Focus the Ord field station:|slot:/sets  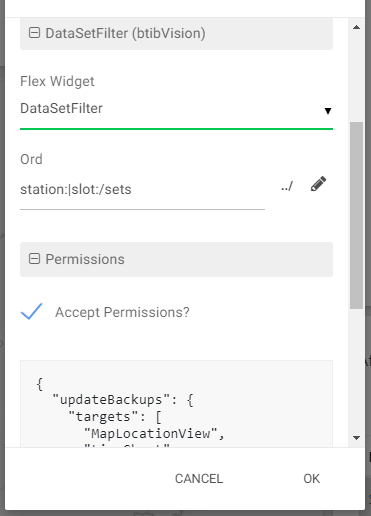(x=142, y=190)
